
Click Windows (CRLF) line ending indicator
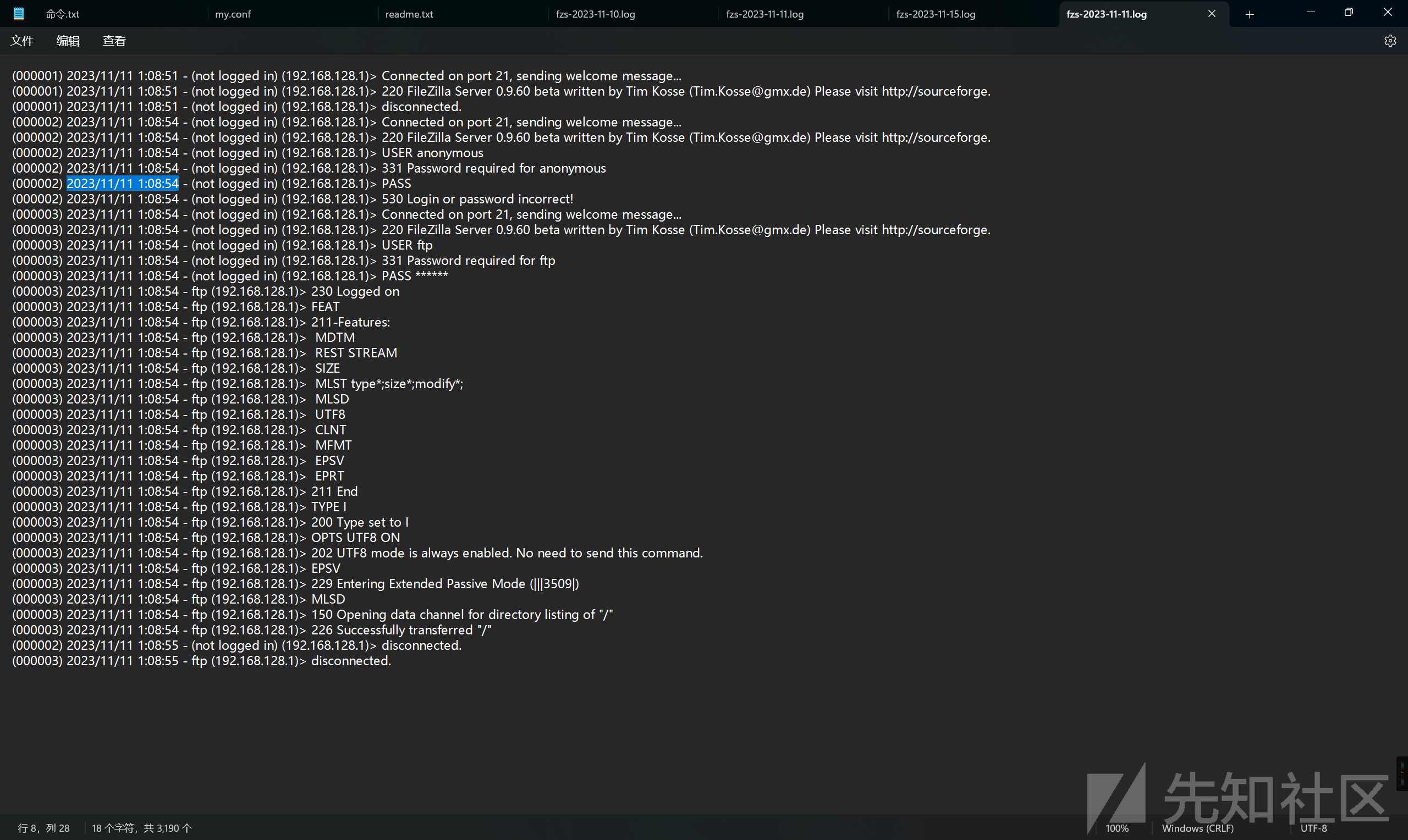pos(1197,828)
